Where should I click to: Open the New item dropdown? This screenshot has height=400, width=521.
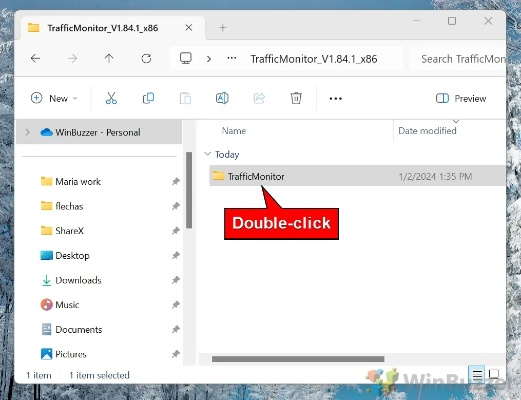54,98
